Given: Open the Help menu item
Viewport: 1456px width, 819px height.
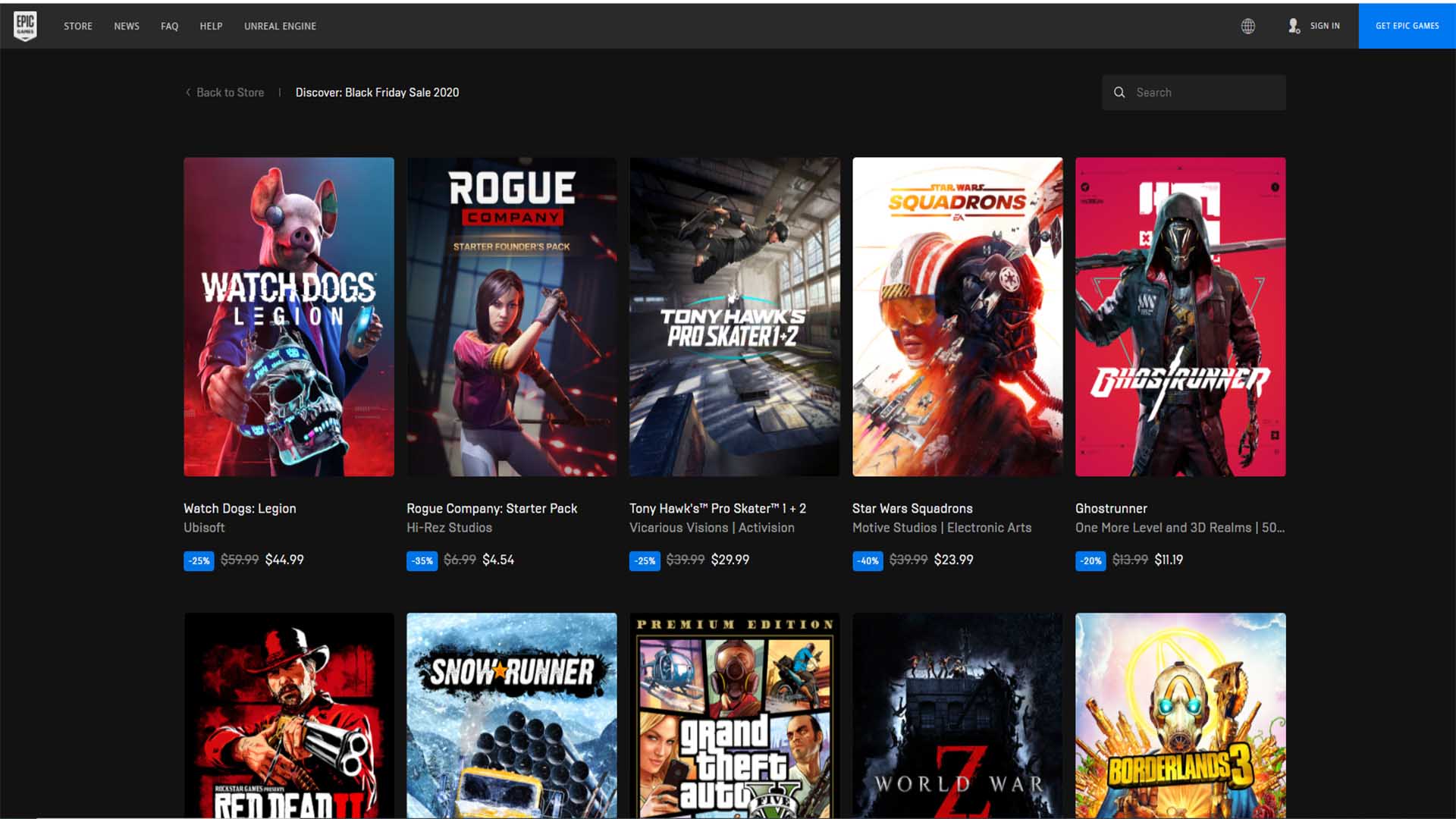Looking at the screenshot, I should 211,26.
